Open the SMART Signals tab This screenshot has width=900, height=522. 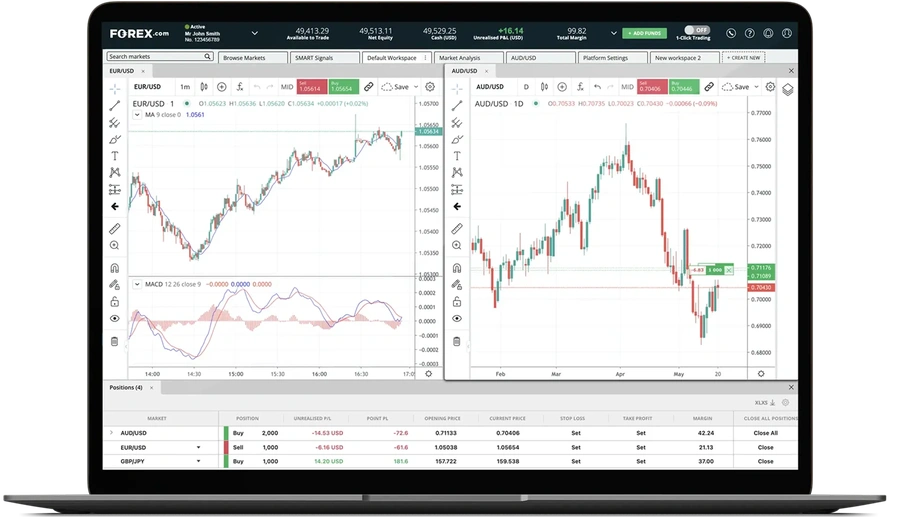[325, 57]
